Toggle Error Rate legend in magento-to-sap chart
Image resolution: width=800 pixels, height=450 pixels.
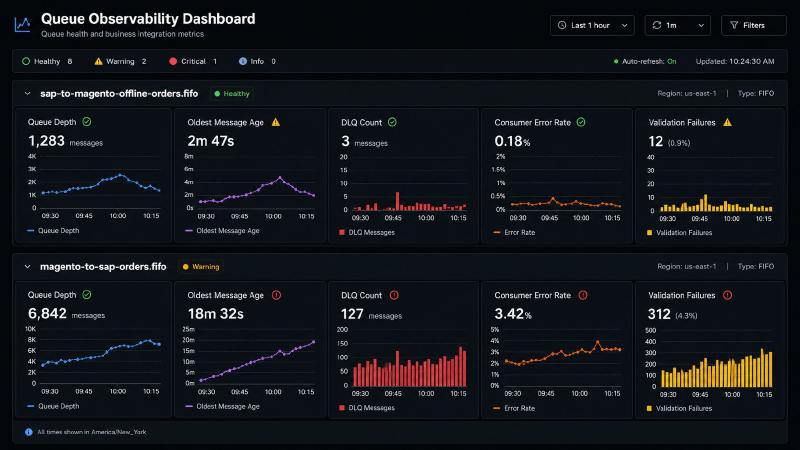[x=514, y=408]
